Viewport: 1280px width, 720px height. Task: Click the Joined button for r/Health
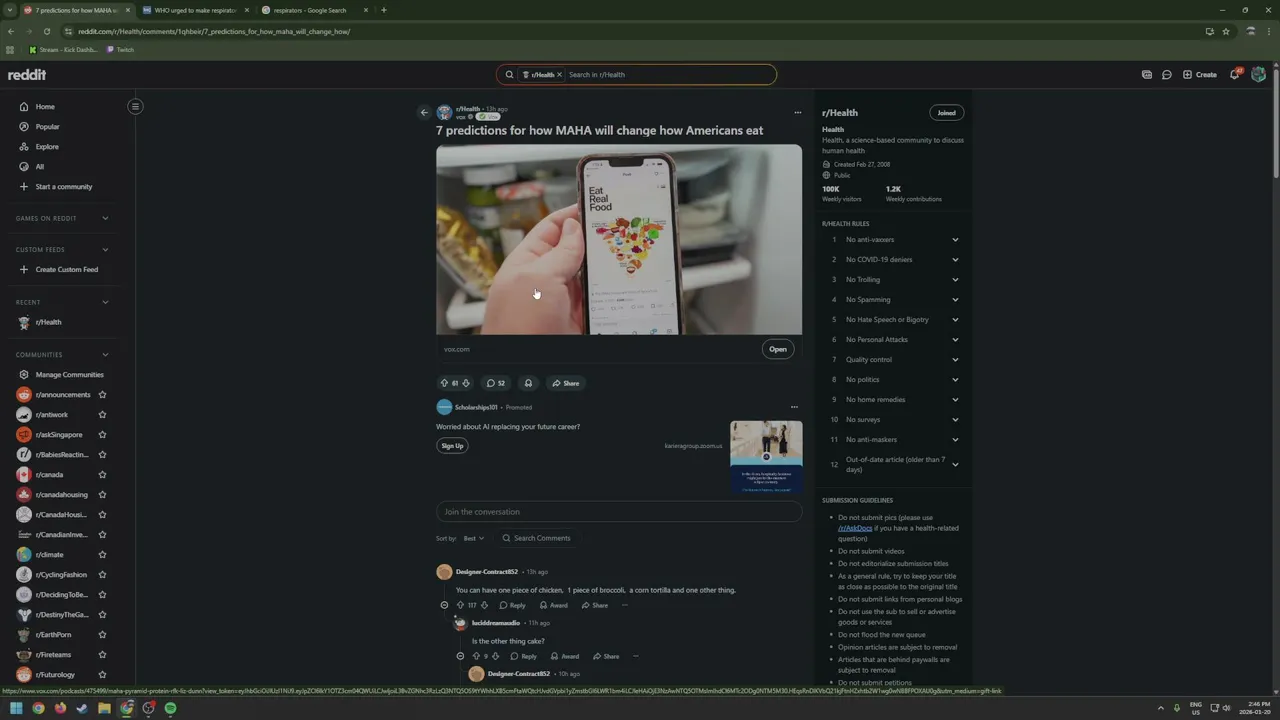pos(946,113)
